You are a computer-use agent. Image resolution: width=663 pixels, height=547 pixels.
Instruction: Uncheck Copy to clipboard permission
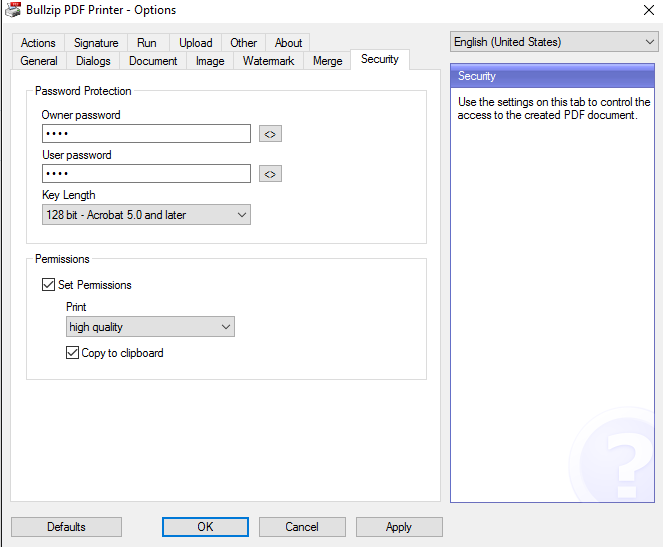(x=72, y=353)
